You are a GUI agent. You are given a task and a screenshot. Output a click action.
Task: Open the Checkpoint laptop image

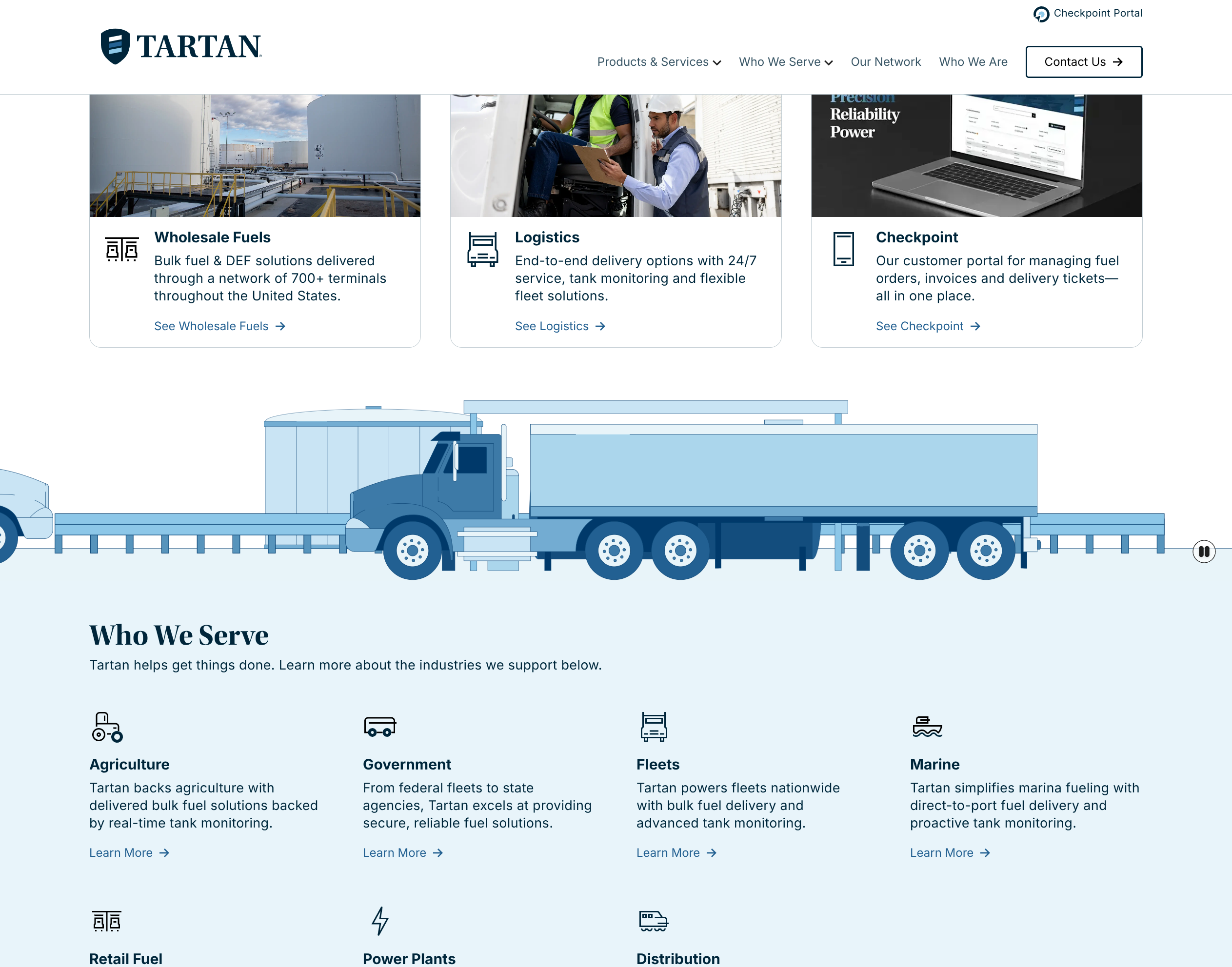pos(976,156)
